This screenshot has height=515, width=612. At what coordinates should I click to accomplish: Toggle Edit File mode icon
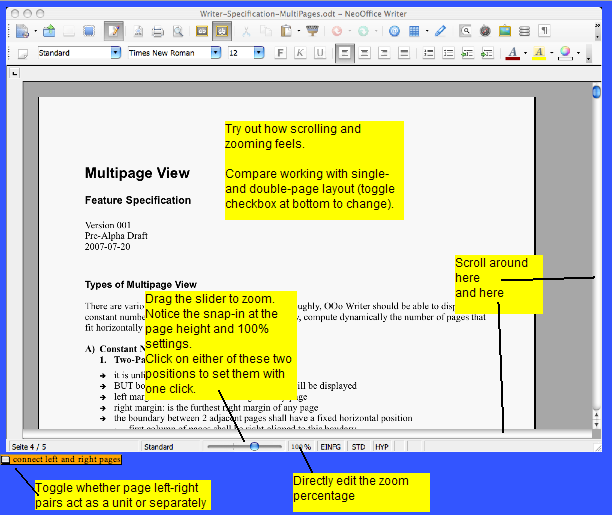tap(113, 31)
